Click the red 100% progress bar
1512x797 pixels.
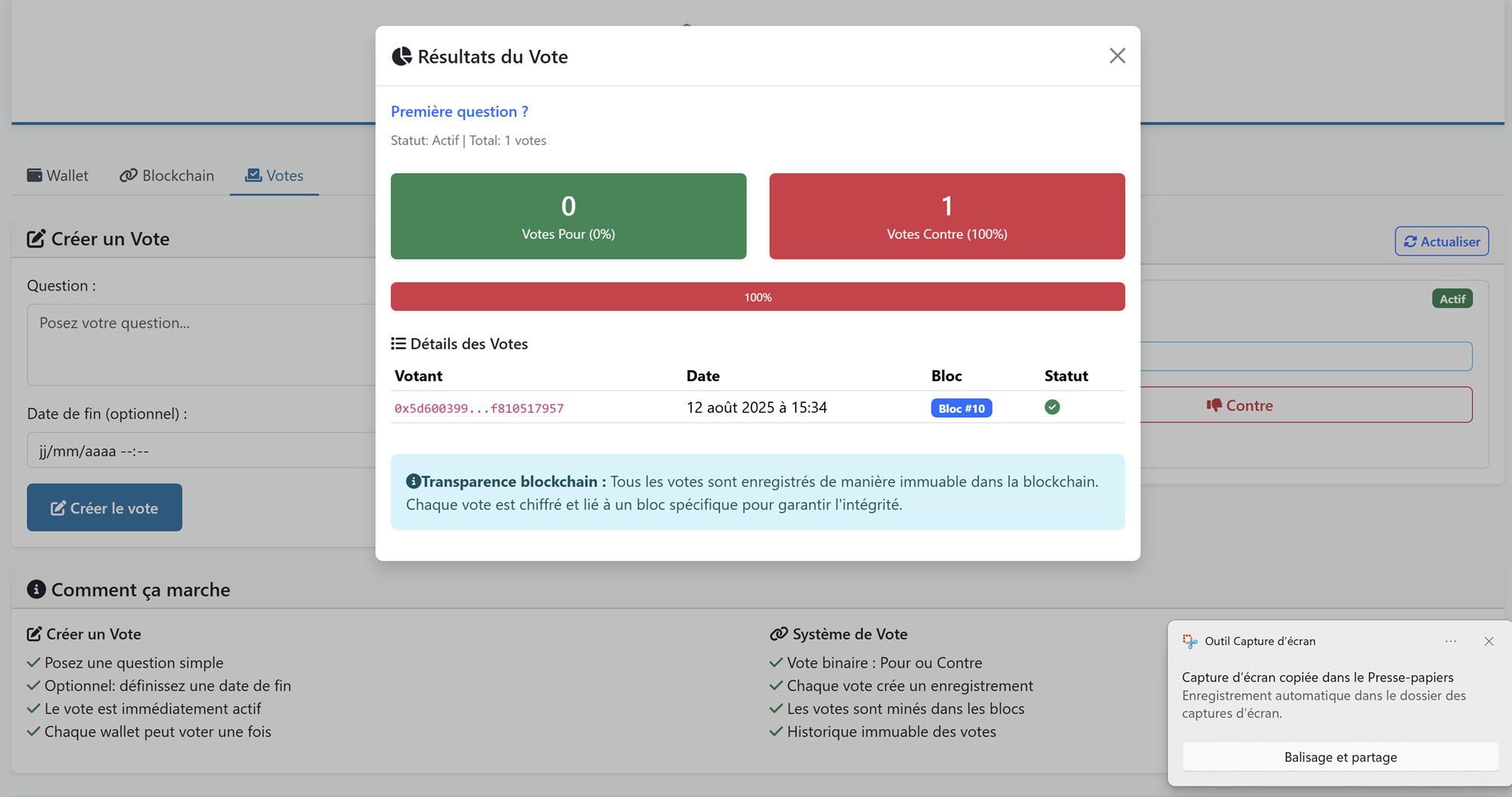tap(757, 296)
